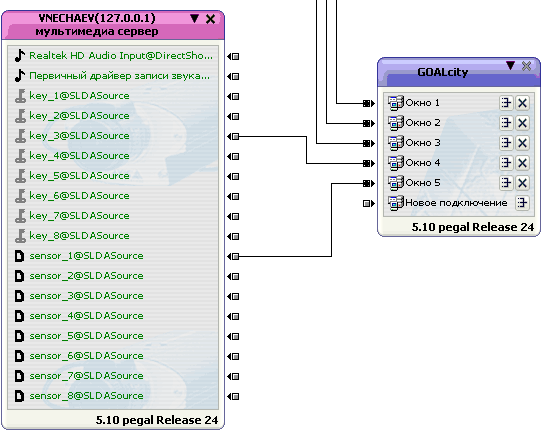Click output connector of sensor_1@SLDASource
Screen dimensions: 544x435
[233, 256]
